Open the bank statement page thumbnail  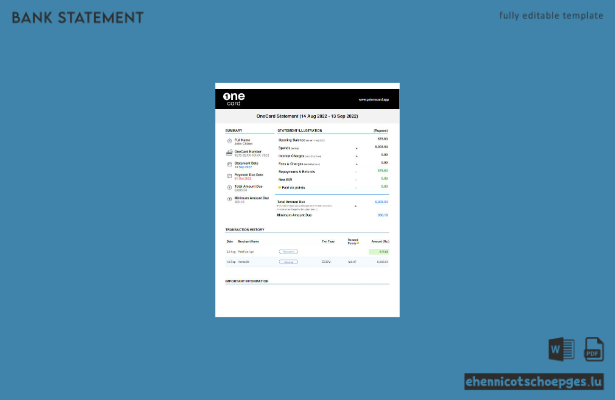tap(308, 200)
